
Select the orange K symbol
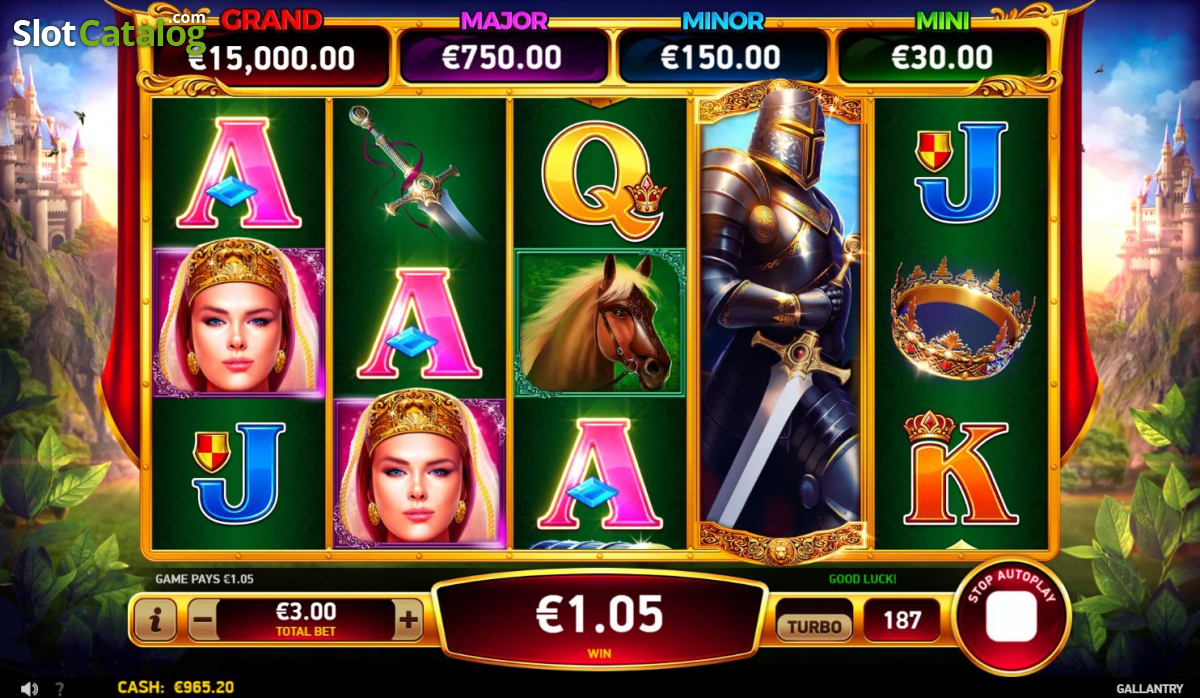click(x=955, y=468)
